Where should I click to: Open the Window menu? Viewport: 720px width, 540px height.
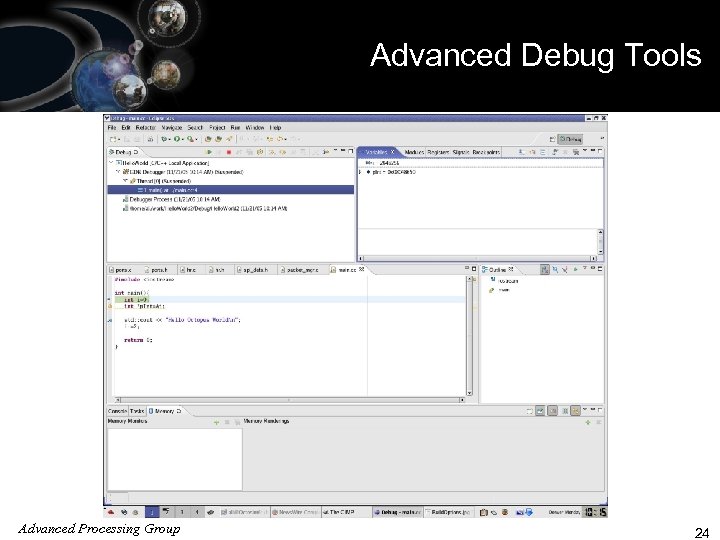pyautogui.click(x=254, y=128)
